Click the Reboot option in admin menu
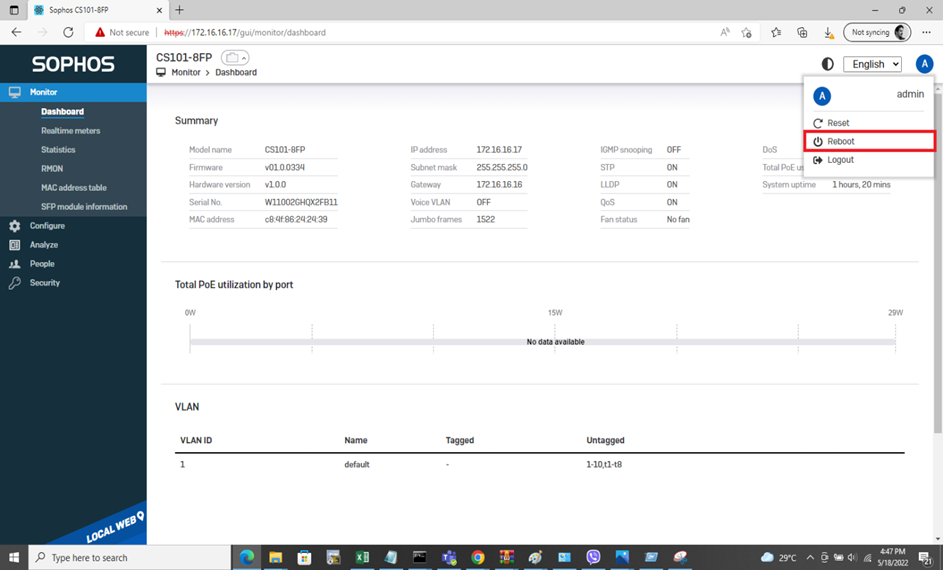The image size is (943, 570). coord(840,141)
